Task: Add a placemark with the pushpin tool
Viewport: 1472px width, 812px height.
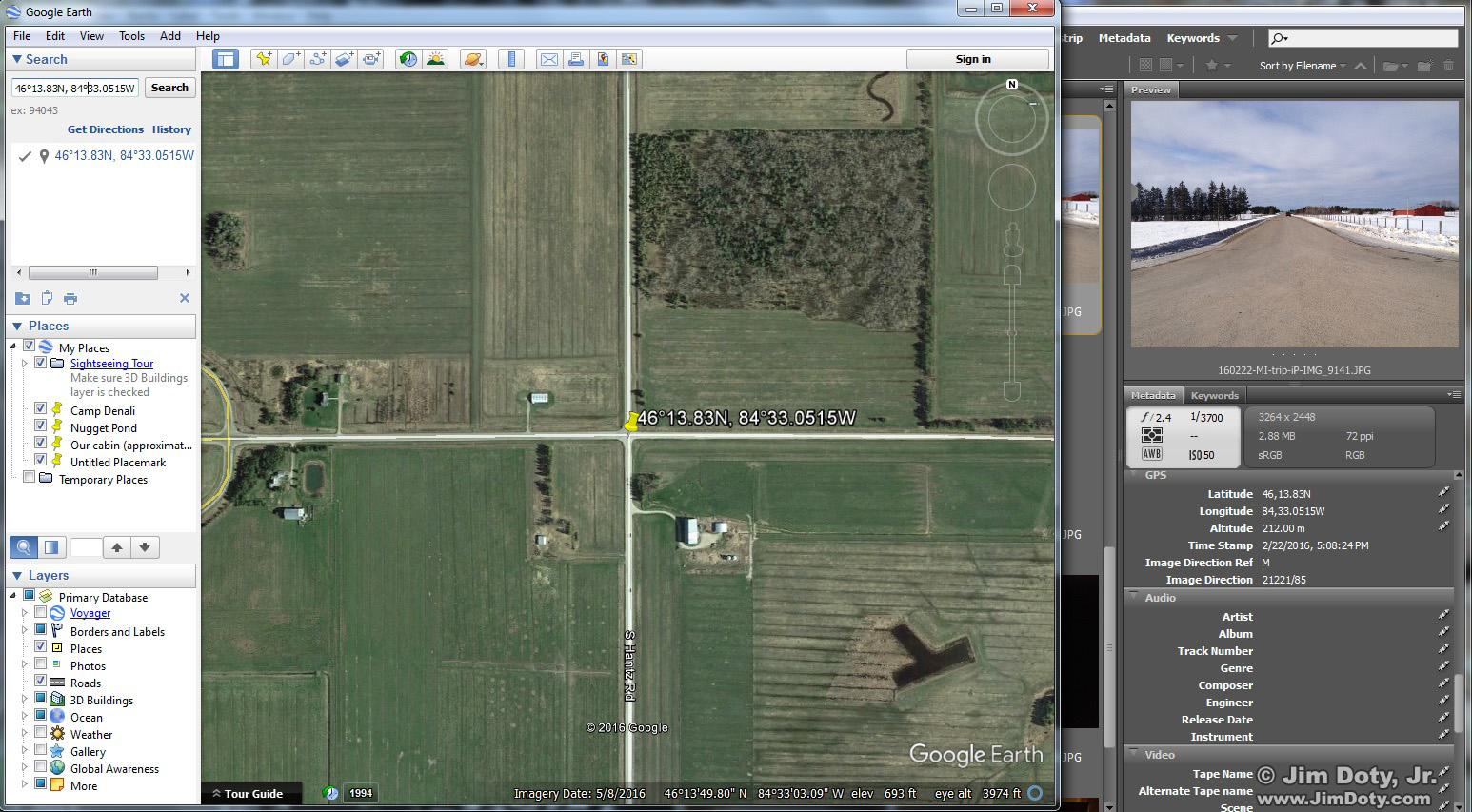Action: click(264, 59)
